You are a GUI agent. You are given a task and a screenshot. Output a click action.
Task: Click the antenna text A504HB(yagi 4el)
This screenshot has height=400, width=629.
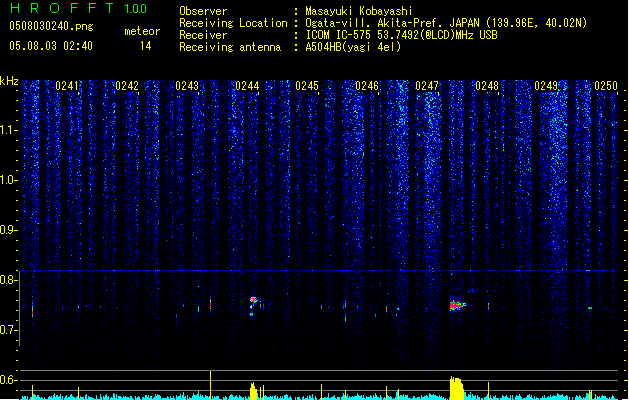coord(353,47)
